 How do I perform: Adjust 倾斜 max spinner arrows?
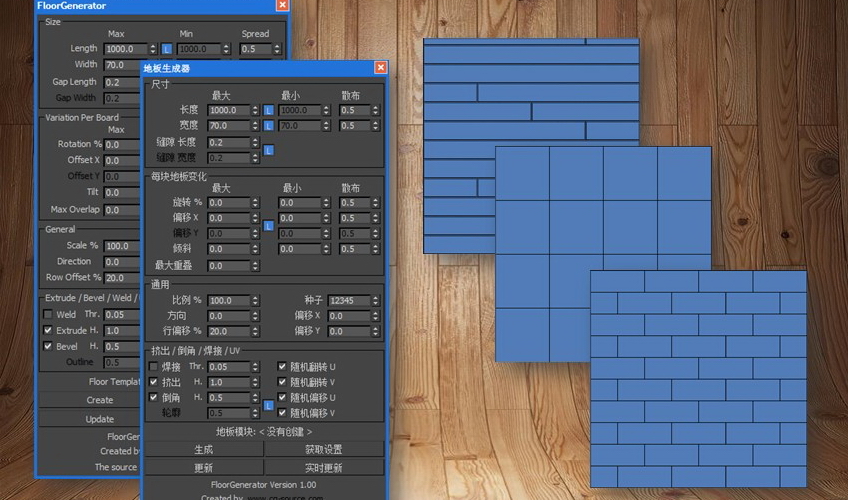[x=255, y=249]
